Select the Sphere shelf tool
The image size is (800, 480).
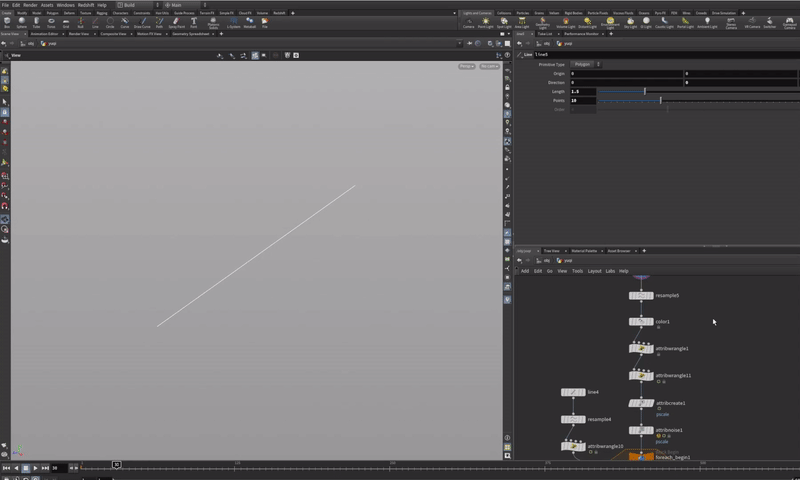pos(21,22)
